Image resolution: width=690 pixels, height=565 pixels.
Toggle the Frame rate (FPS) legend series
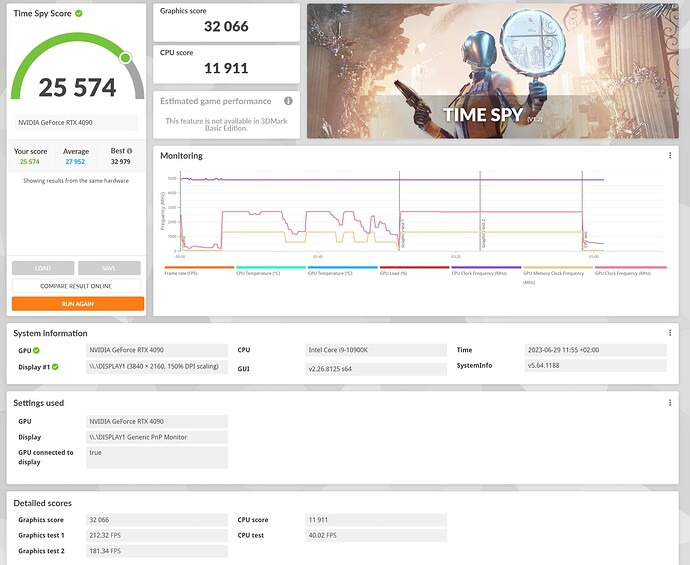point(198,272)
